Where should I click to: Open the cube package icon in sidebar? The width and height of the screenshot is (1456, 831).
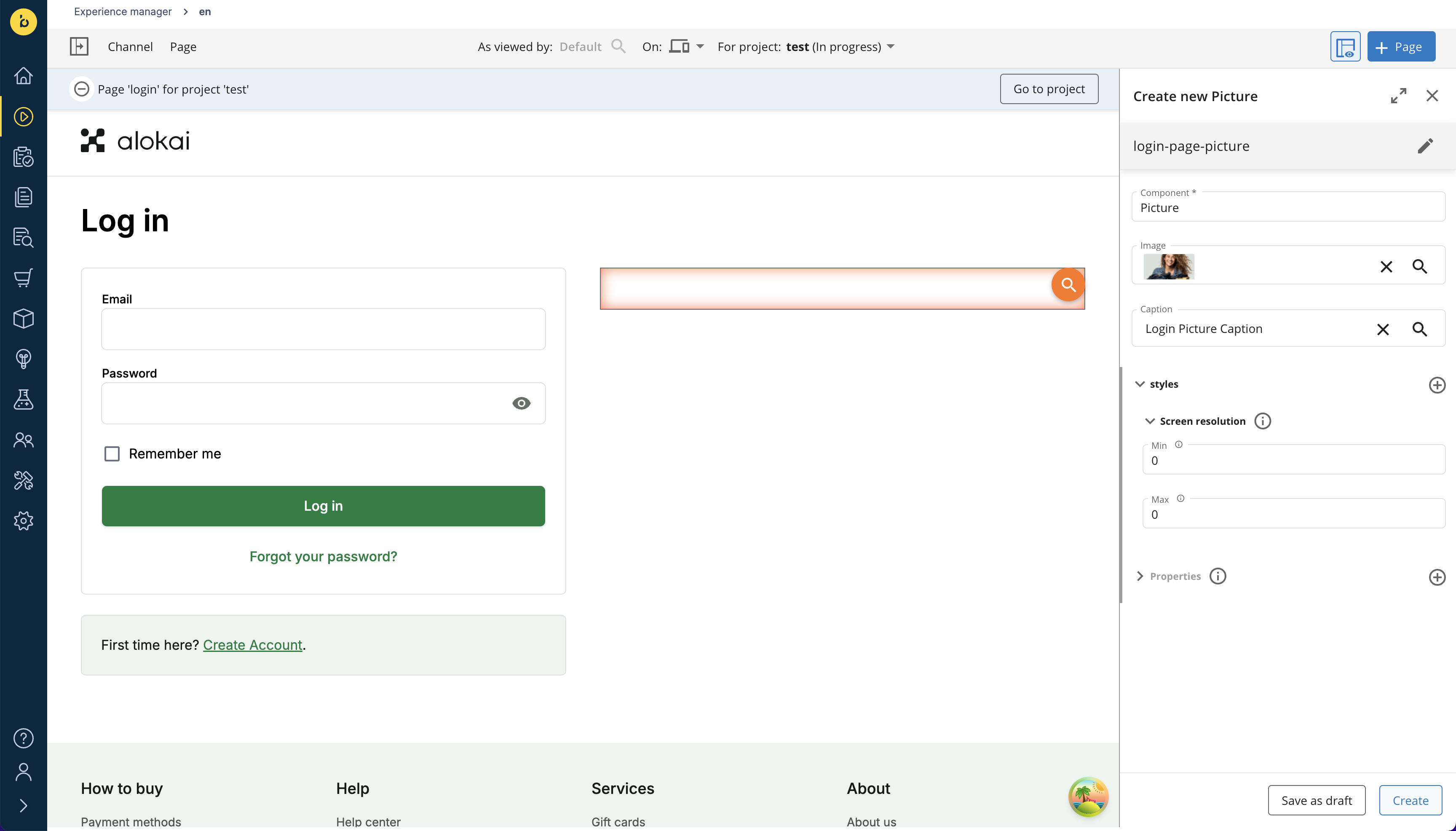(x=24, y=319)
